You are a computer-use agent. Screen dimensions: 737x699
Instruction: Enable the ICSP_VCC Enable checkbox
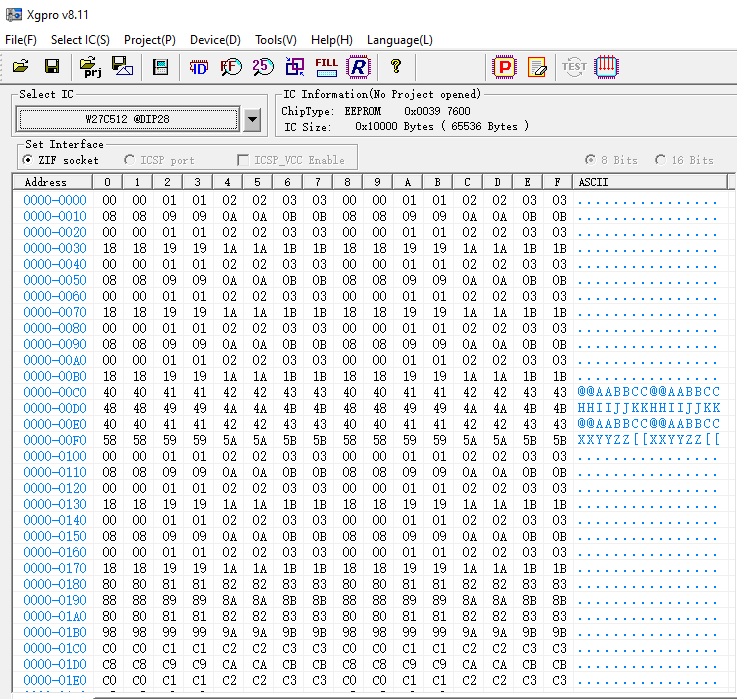243,160
